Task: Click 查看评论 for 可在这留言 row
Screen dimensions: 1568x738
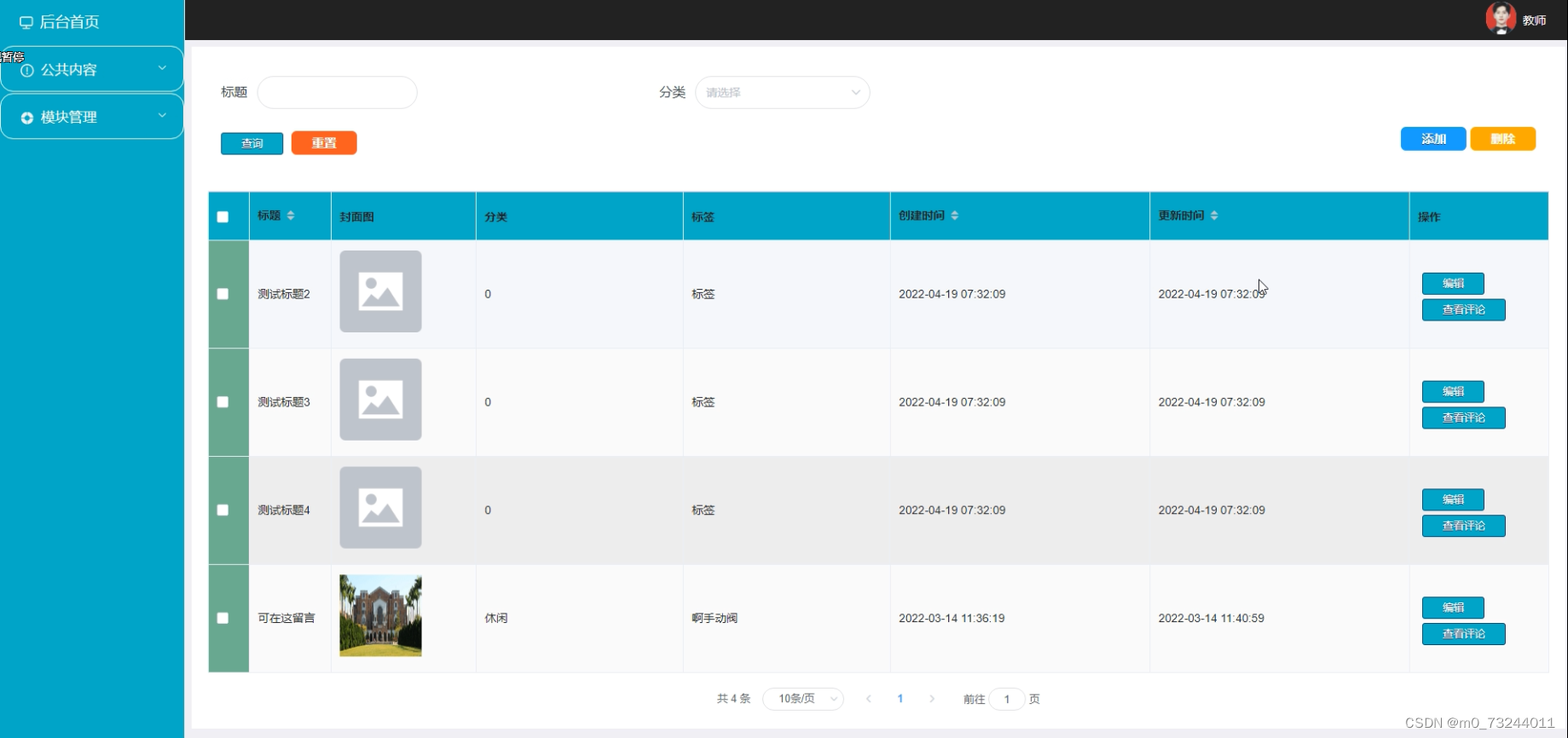Action: tap(1463, 634)
